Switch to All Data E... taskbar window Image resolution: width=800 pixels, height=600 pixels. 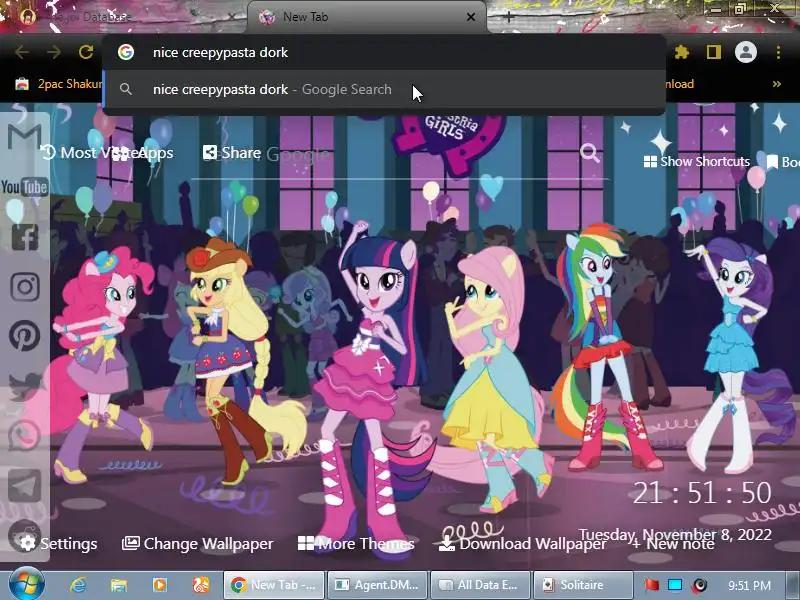pos(480,585)
